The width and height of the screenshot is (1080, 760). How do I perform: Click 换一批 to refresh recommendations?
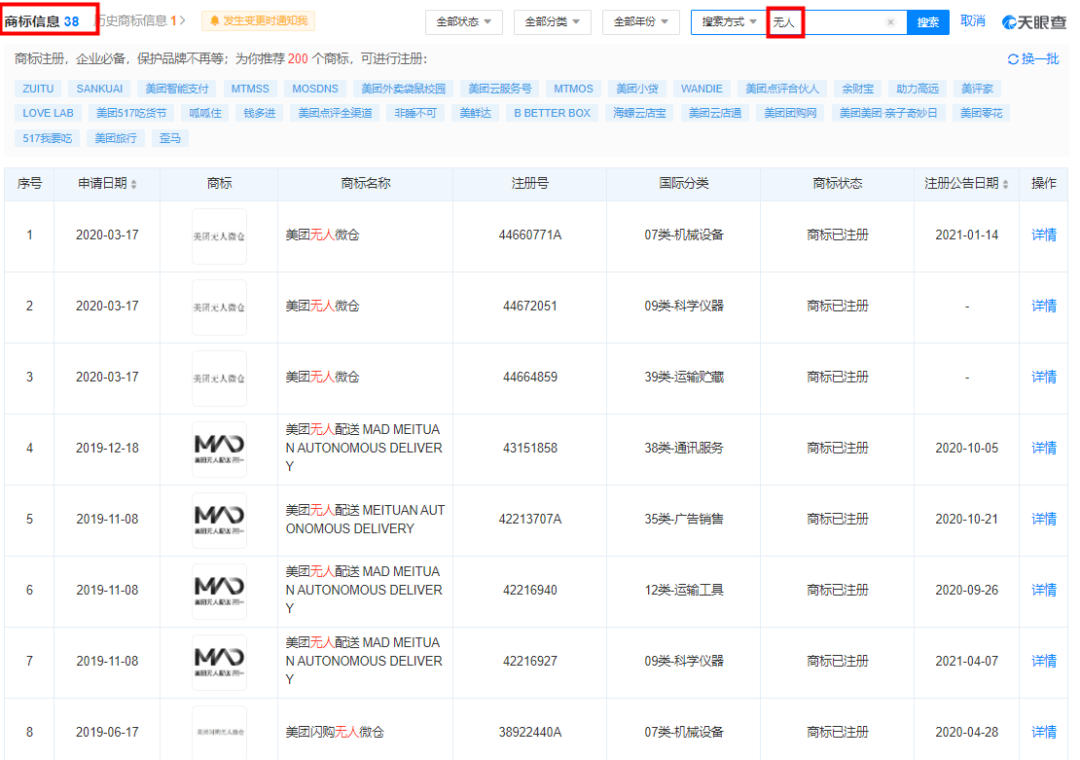pos(1039,59)
